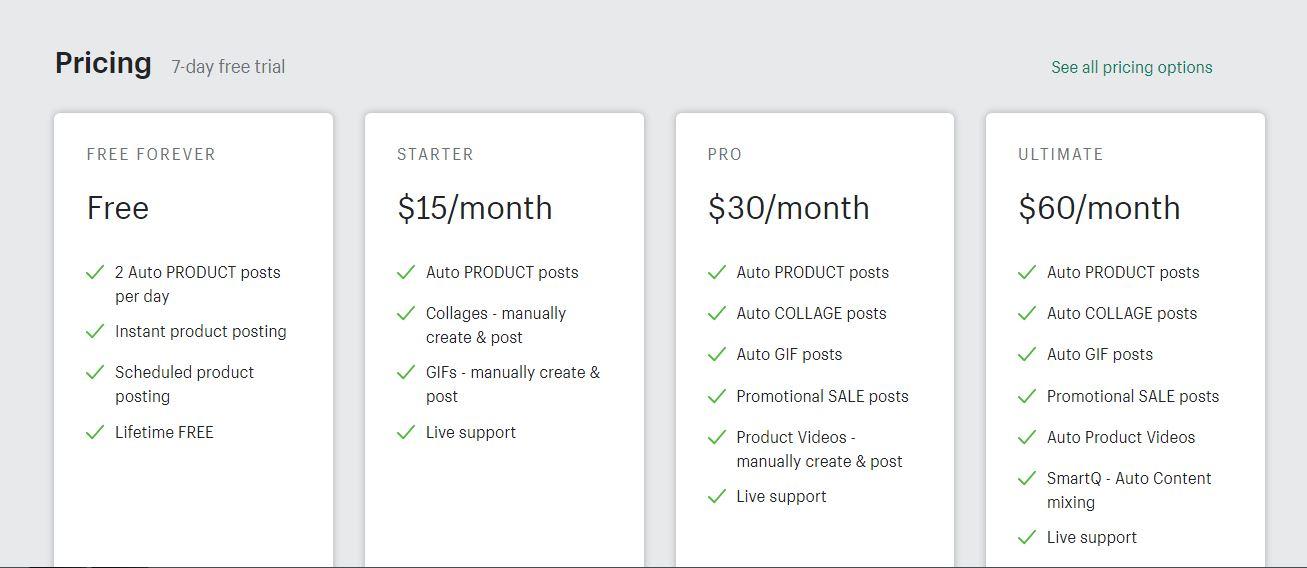
Task: Click the Scheduled product posting feature text
Action: click(x=185, y=384)
